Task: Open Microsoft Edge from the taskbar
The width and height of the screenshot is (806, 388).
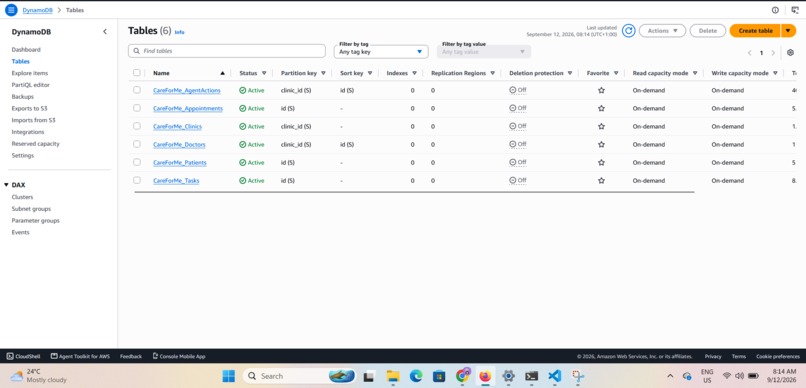Action: click(416, 376)
